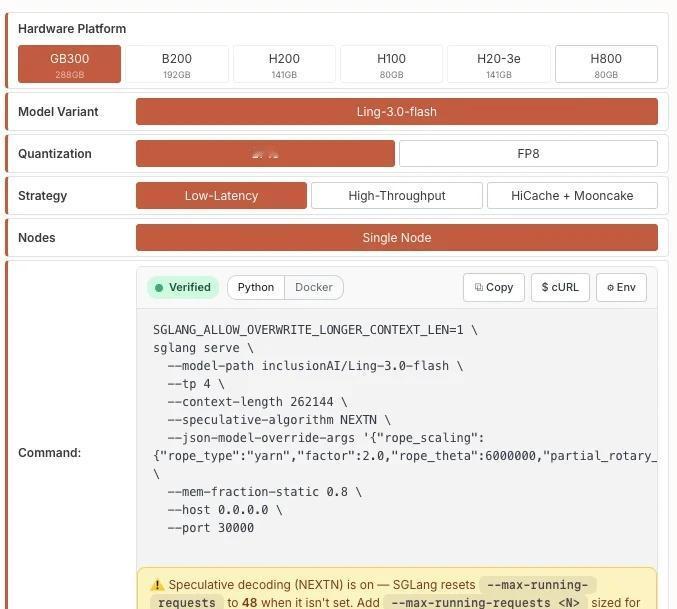Click the 'Nodes' label
Viewport: 677px width, 609px height.
coord(37,237)
